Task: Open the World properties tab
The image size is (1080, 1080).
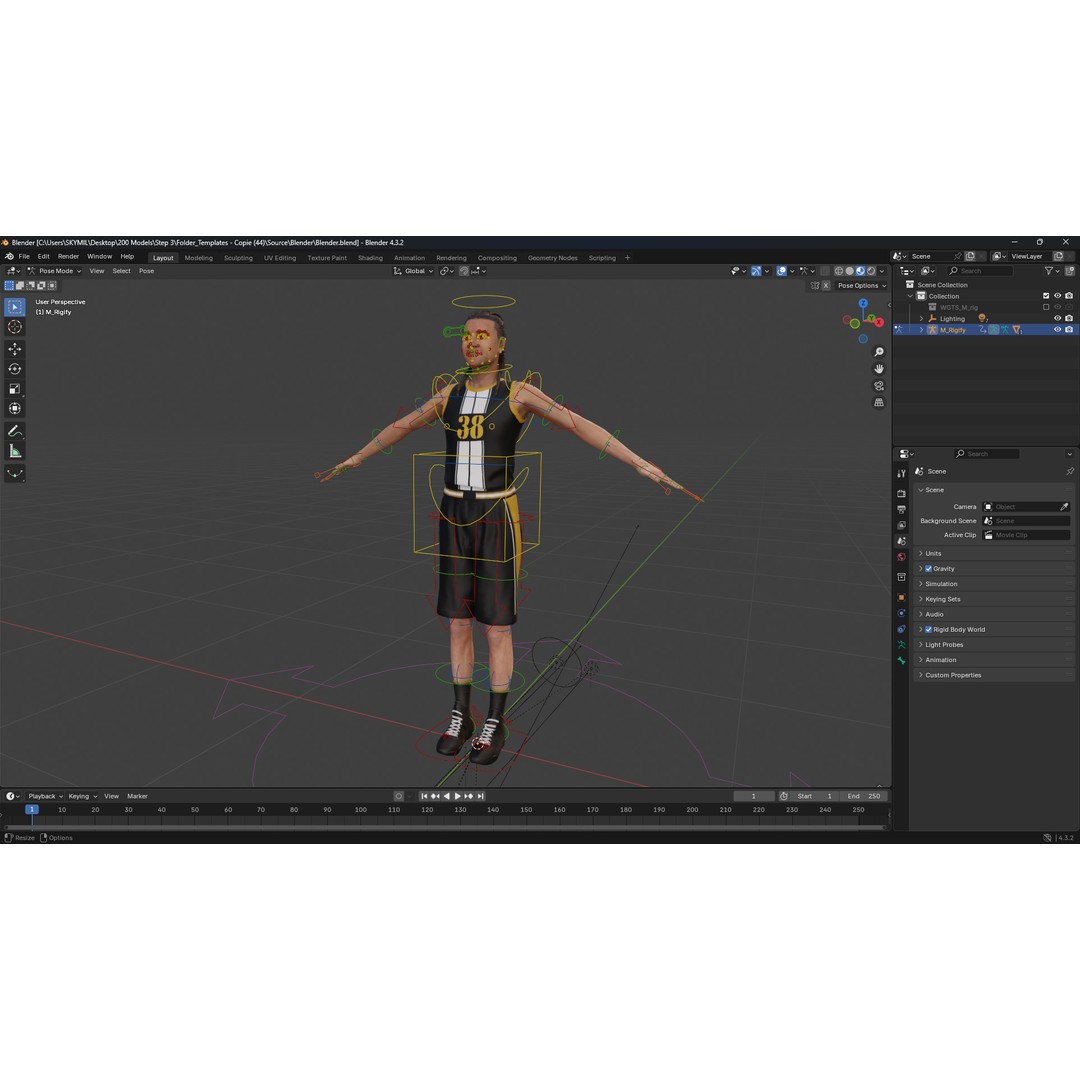Action: [x=901, y=557]
